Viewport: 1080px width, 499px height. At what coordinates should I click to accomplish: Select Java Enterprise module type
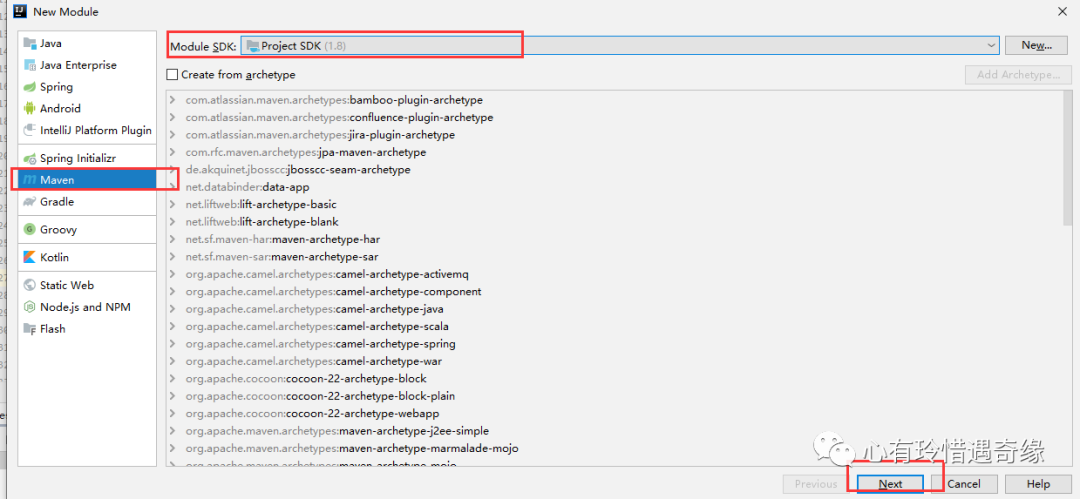tap(86, 65)
